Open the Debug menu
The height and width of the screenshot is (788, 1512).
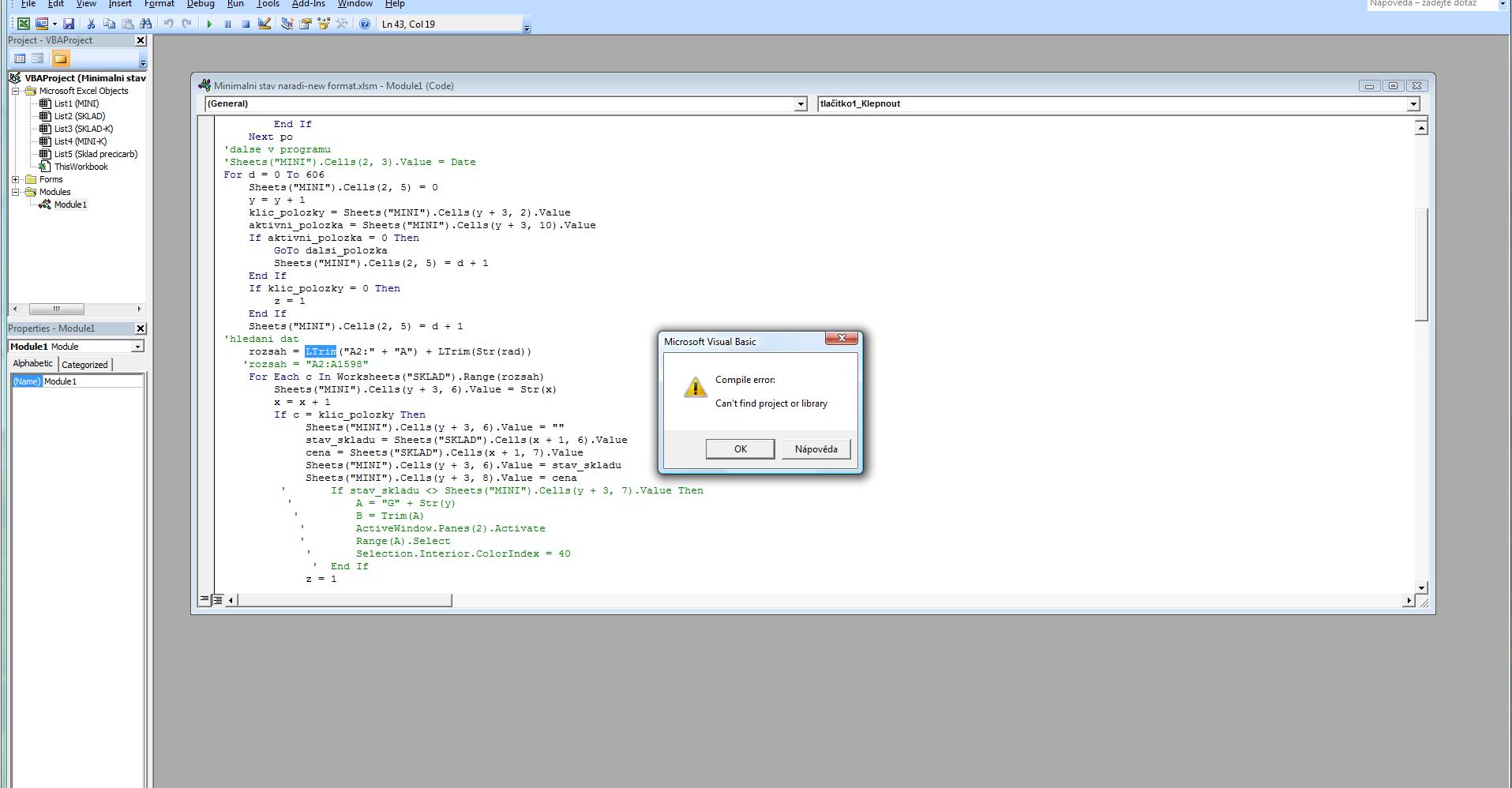[201, 4]
